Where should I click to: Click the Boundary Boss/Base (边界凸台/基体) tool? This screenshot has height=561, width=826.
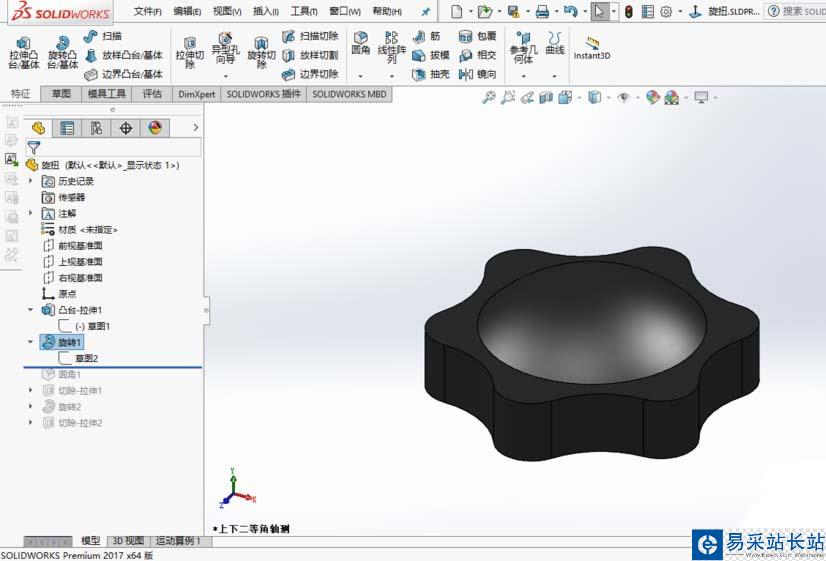124,74
